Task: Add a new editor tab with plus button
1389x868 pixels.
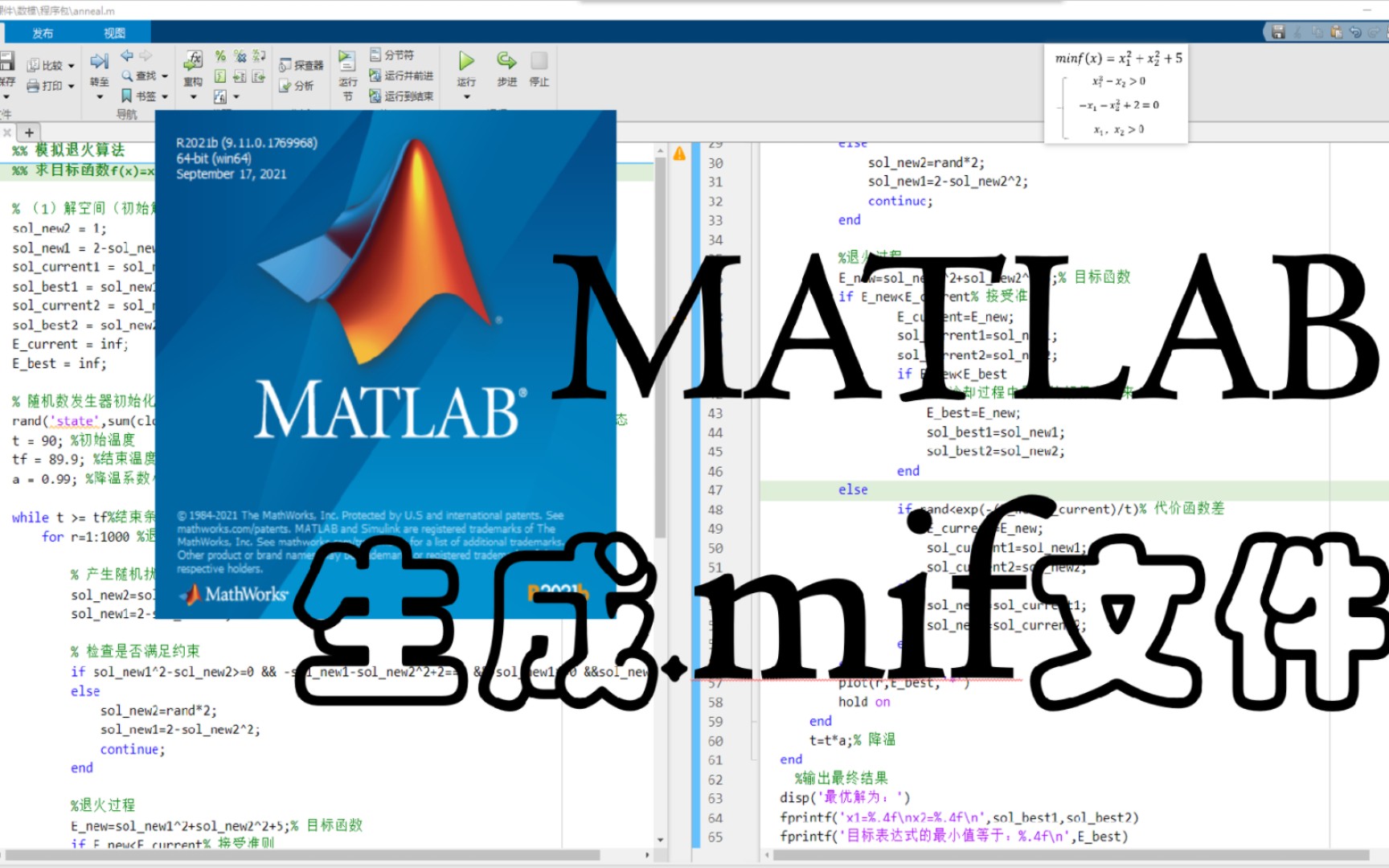Action: (29, 133)
